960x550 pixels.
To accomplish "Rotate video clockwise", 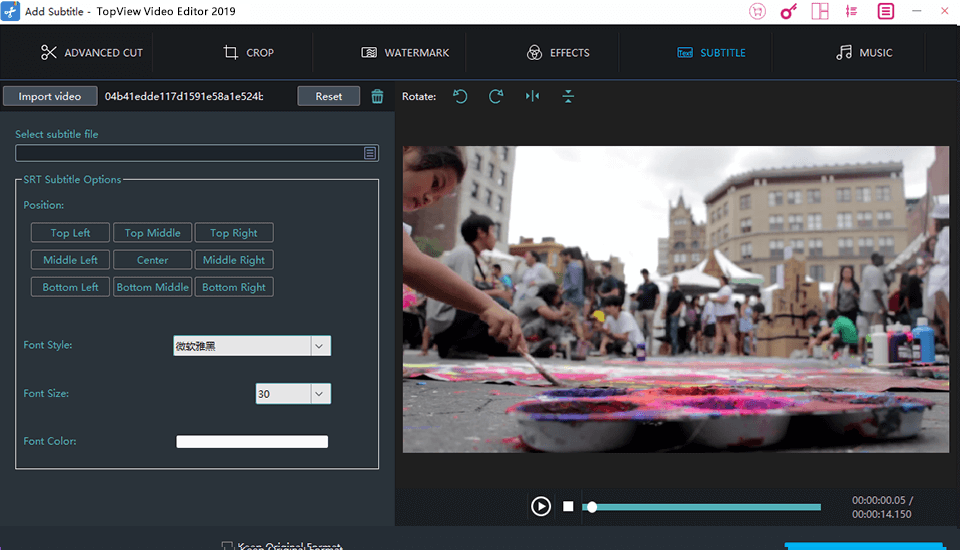I will tap(496, 97).
